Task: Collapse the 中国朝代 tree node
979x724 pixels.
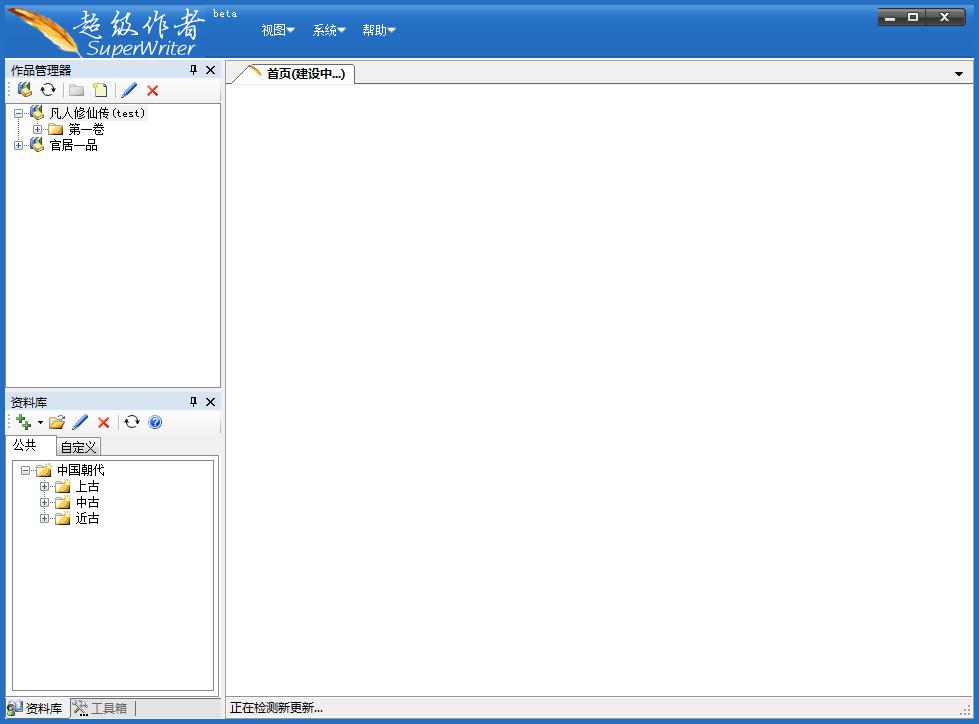Action: (25, 470)
